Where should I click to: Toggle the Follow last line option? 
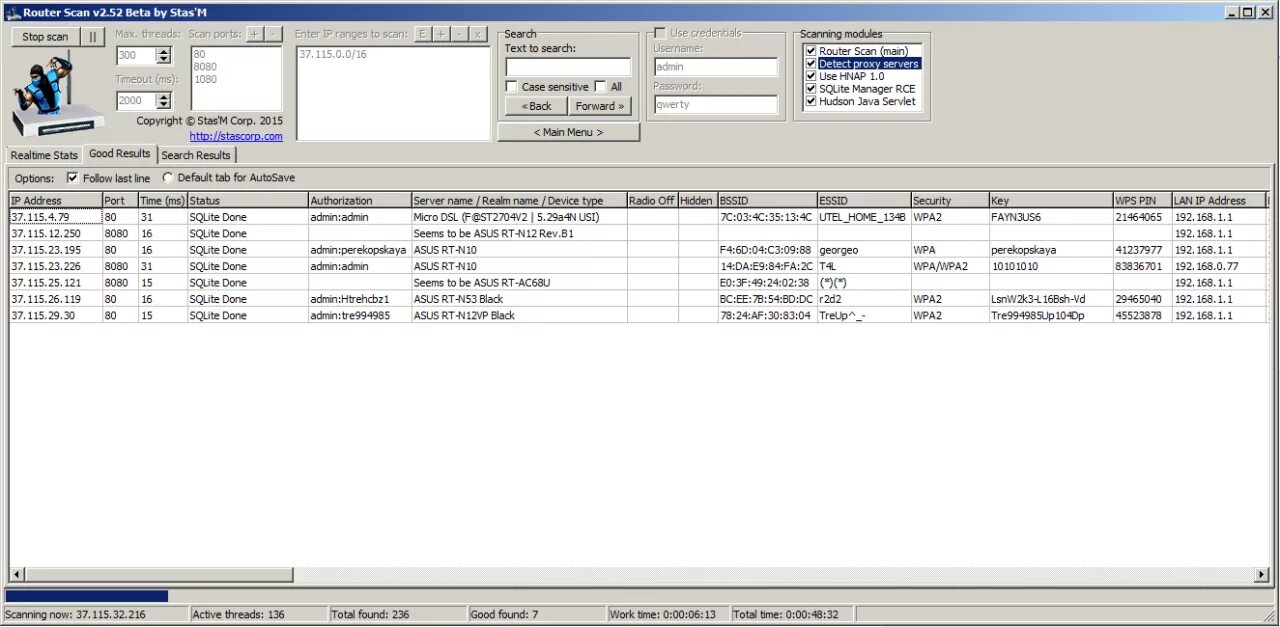click(x=72, y=178)
